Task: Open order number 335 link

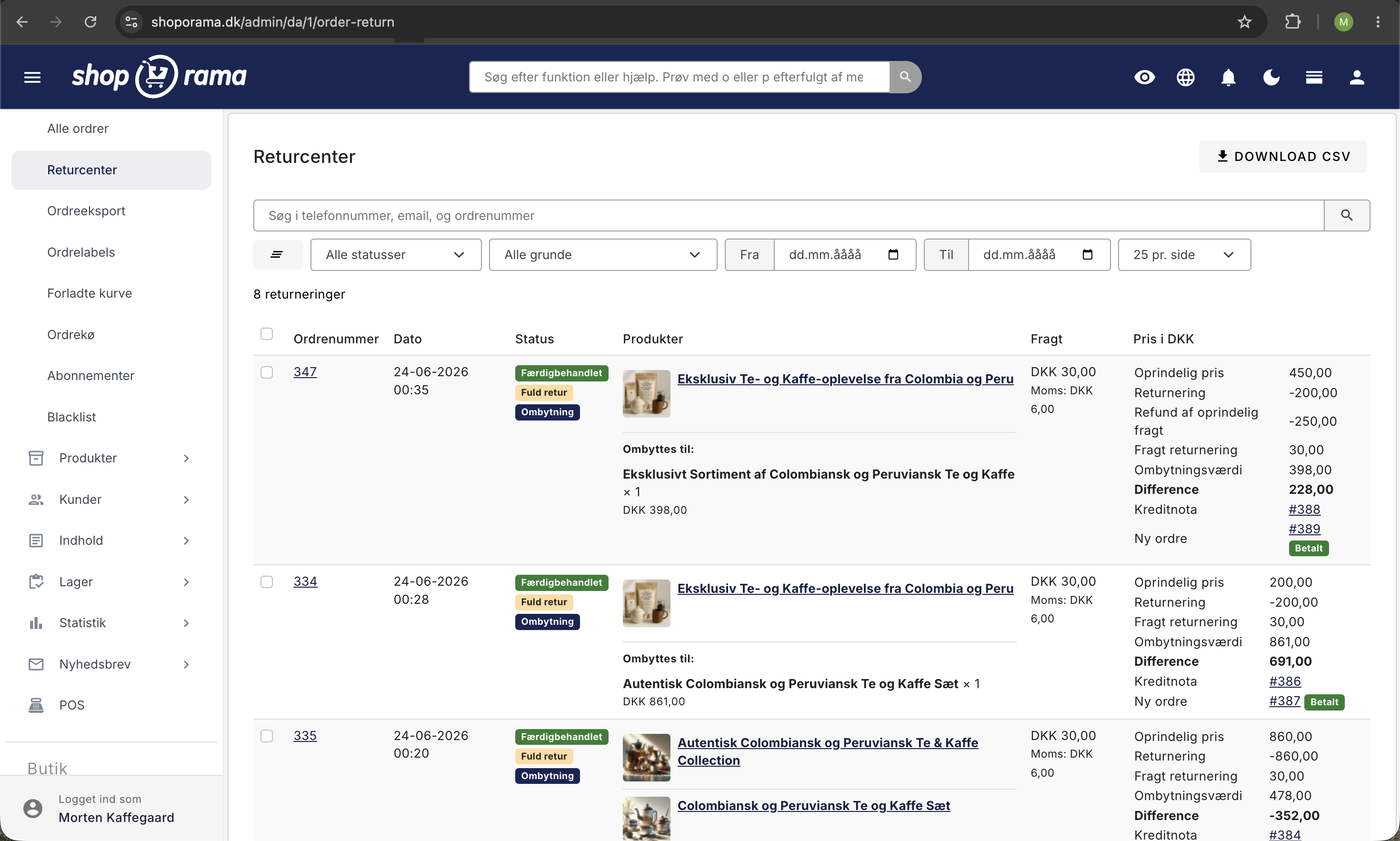Action: [x=305, y=736]
